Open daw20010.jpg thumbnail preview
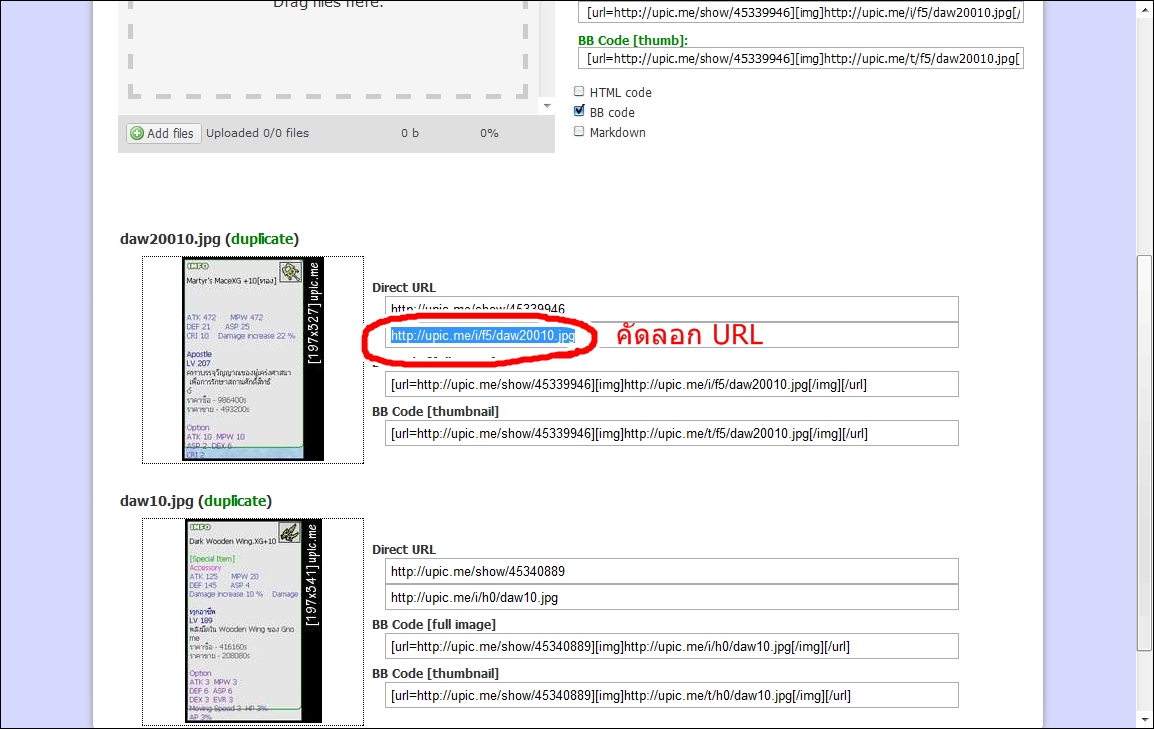Screen dimensions: 1154x729 tap(253, 360)
